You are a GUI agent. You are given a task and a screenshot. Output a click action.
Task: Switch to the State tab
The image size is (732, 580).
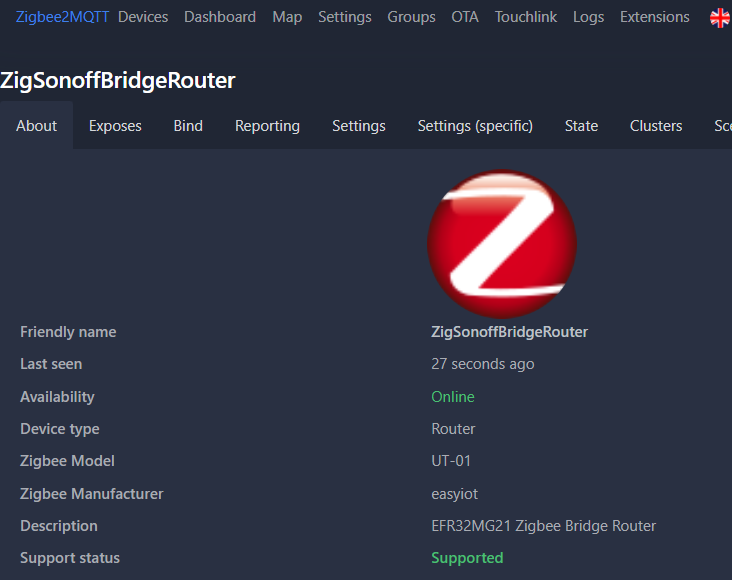point(581,126)
